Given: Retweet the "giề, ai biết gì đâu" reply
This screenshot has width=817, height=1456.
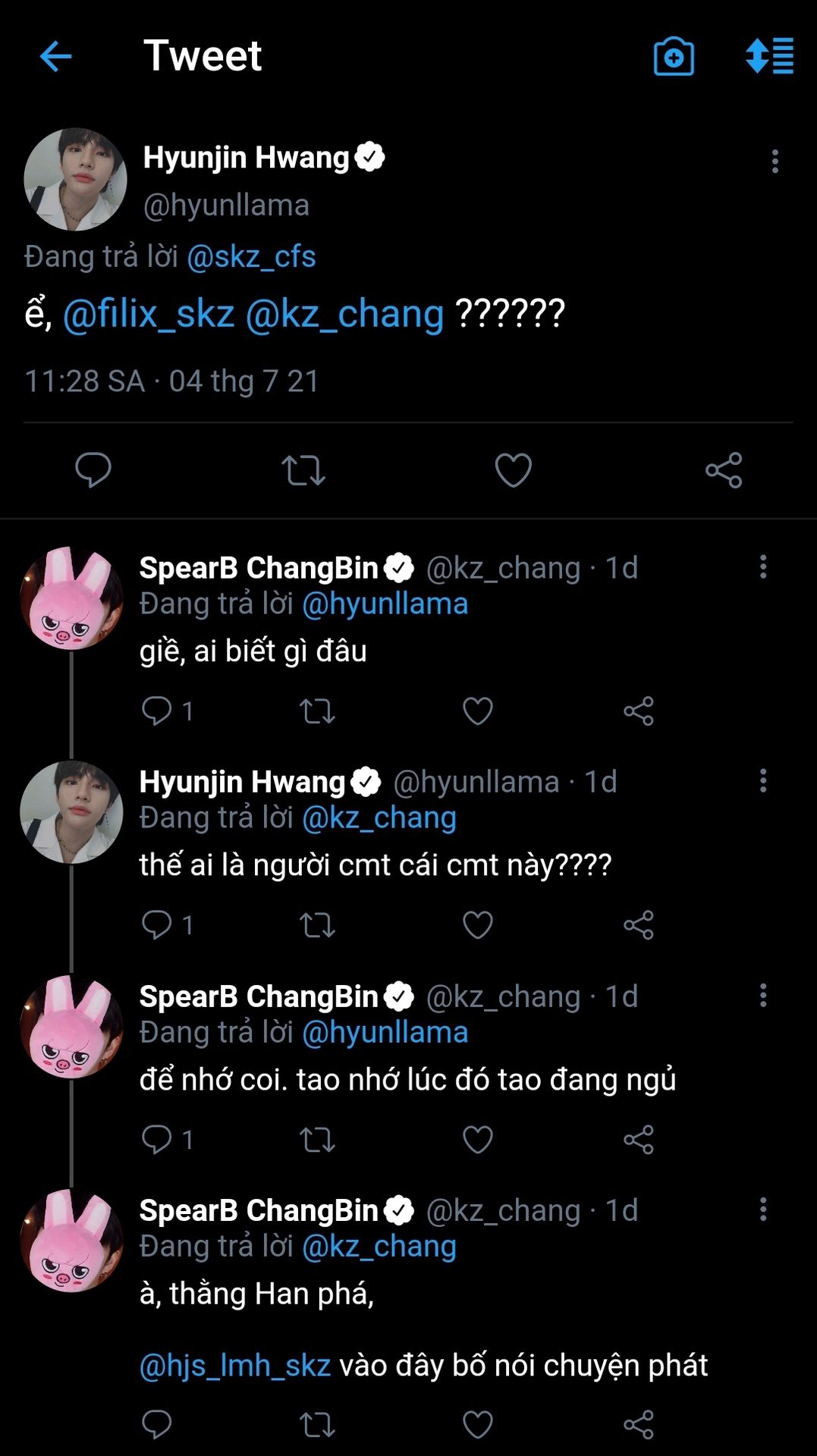Looking at the screenshot, I should (317, 711).
